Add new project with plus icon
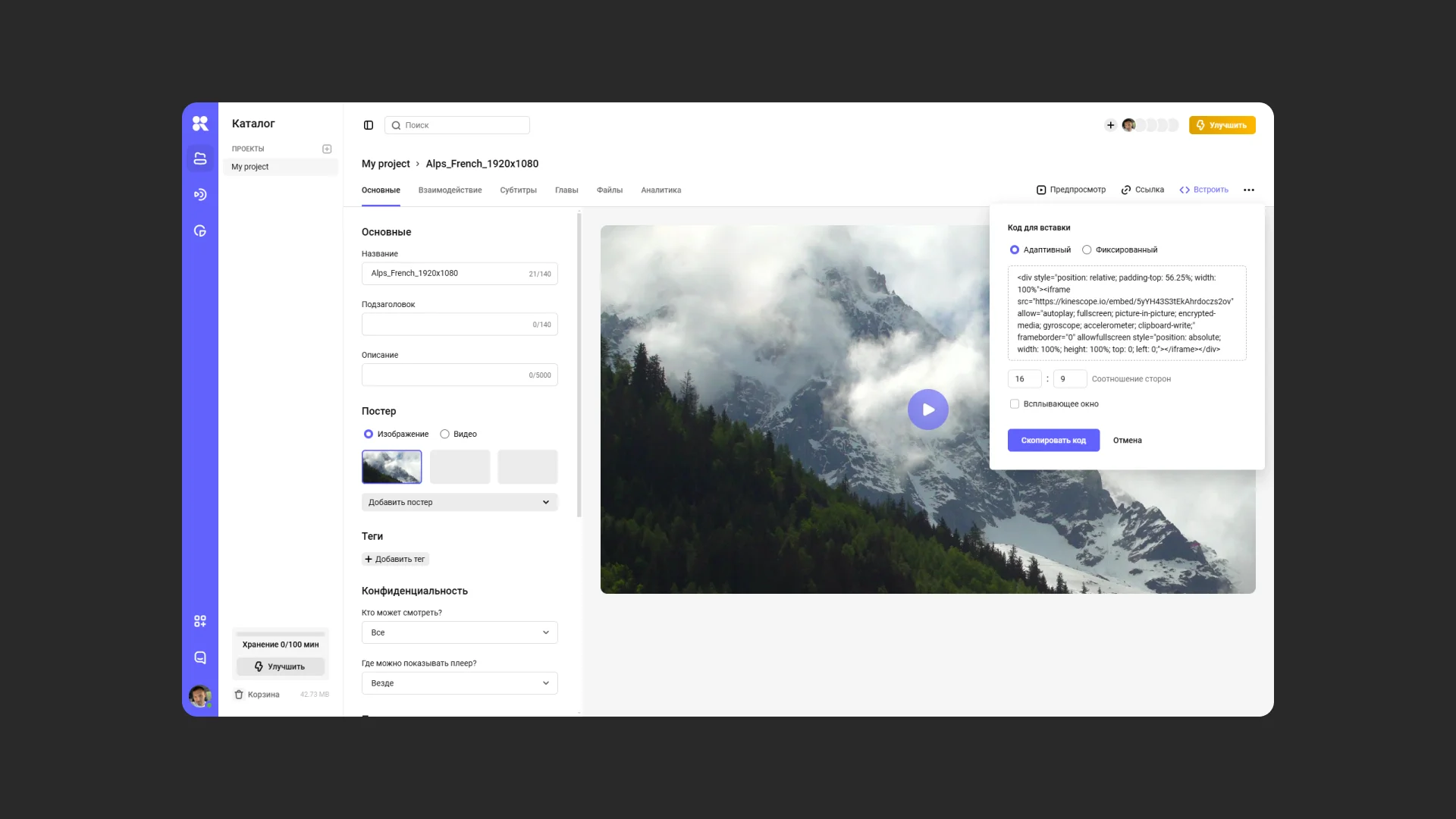Viewport: 1456px width, 819px height. click(327, 149)
